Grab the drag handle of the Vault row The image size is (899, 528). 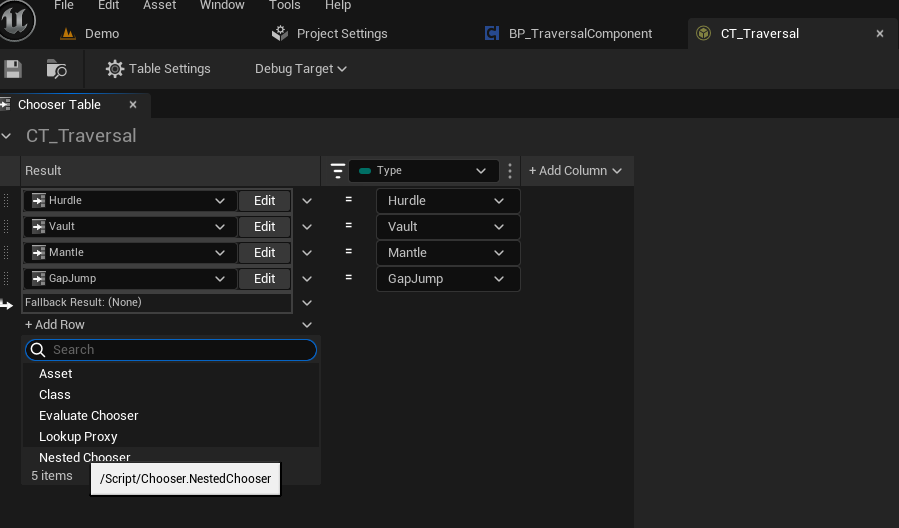click(6, 226)
